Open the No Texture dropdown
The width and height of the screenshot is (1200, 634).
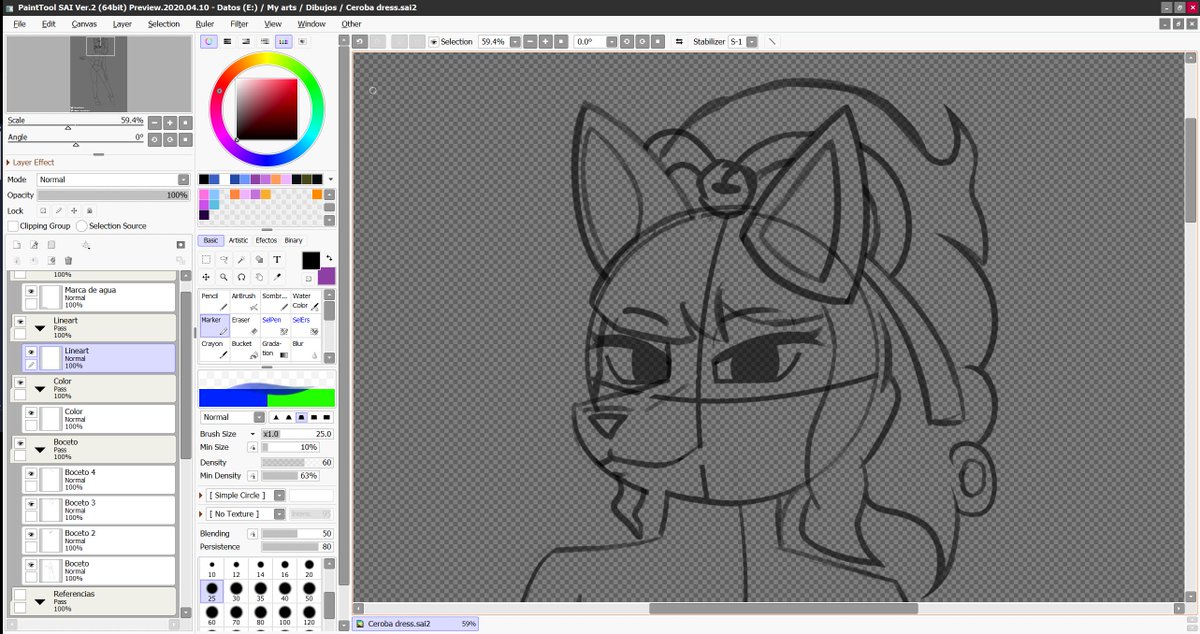280,514
